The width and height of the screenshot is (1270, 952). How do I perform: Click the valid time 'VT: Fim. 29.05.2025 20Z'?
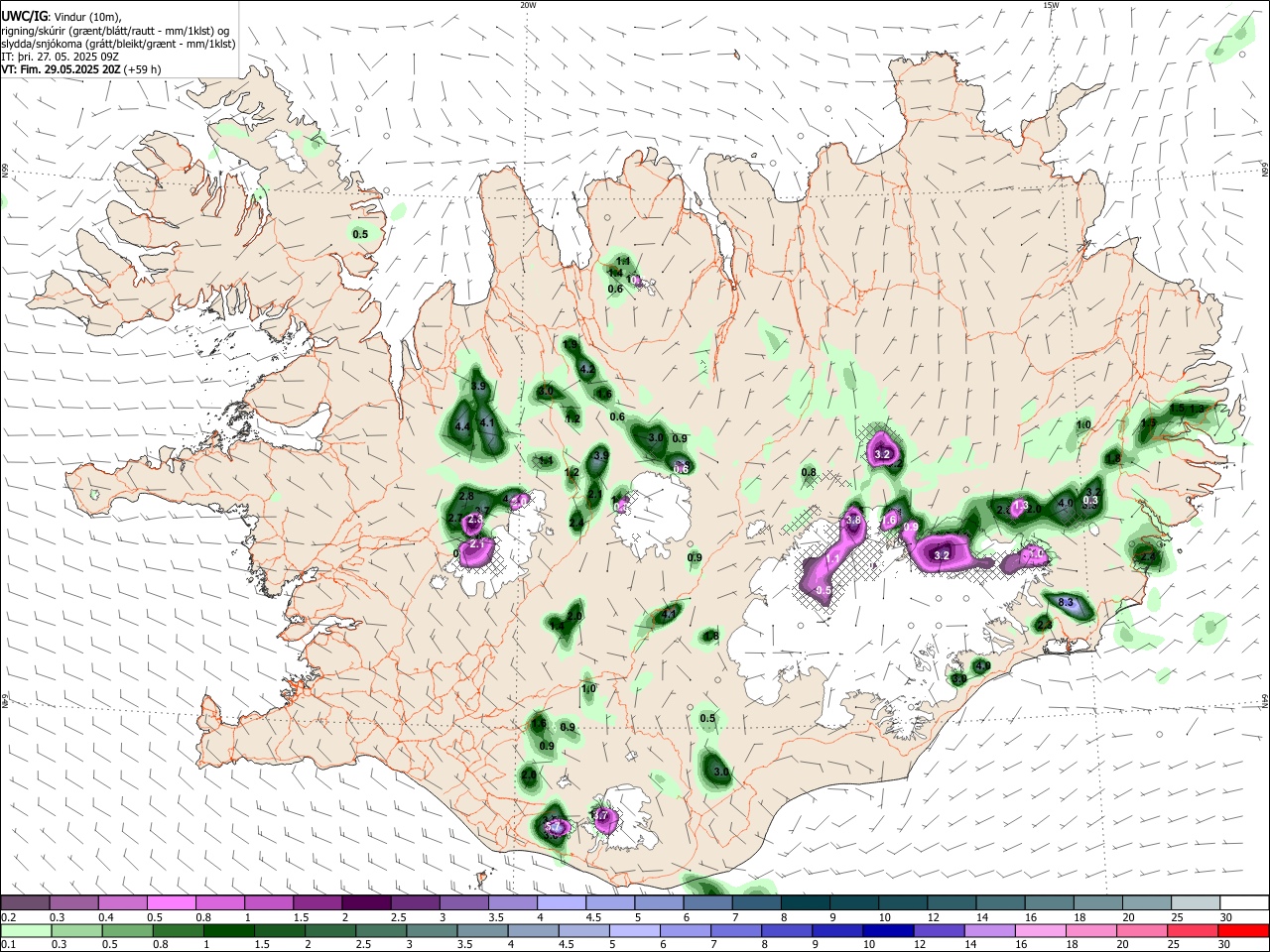62,70
